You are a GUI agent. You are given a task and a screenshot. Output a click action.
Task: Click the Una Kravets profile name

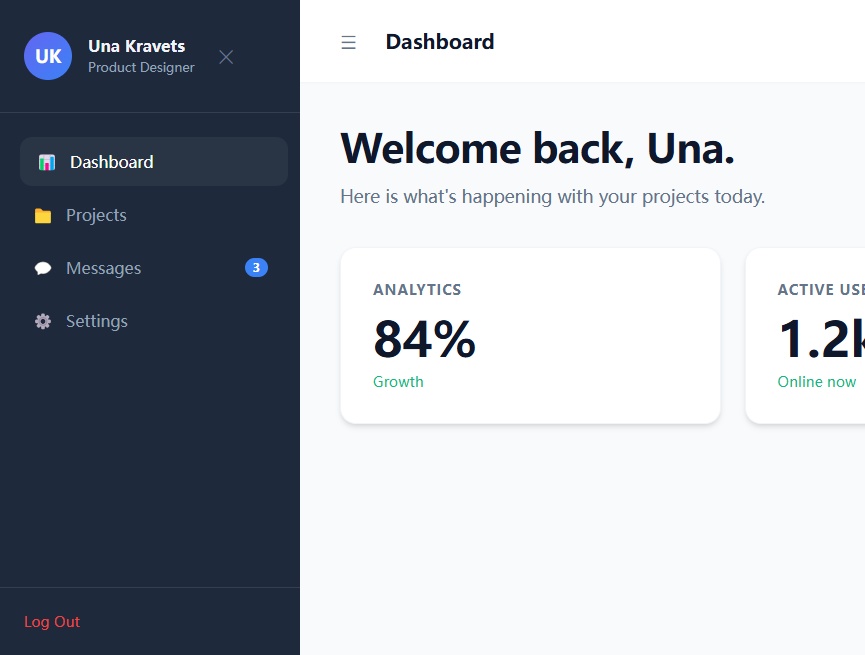[x=136, y=46]
